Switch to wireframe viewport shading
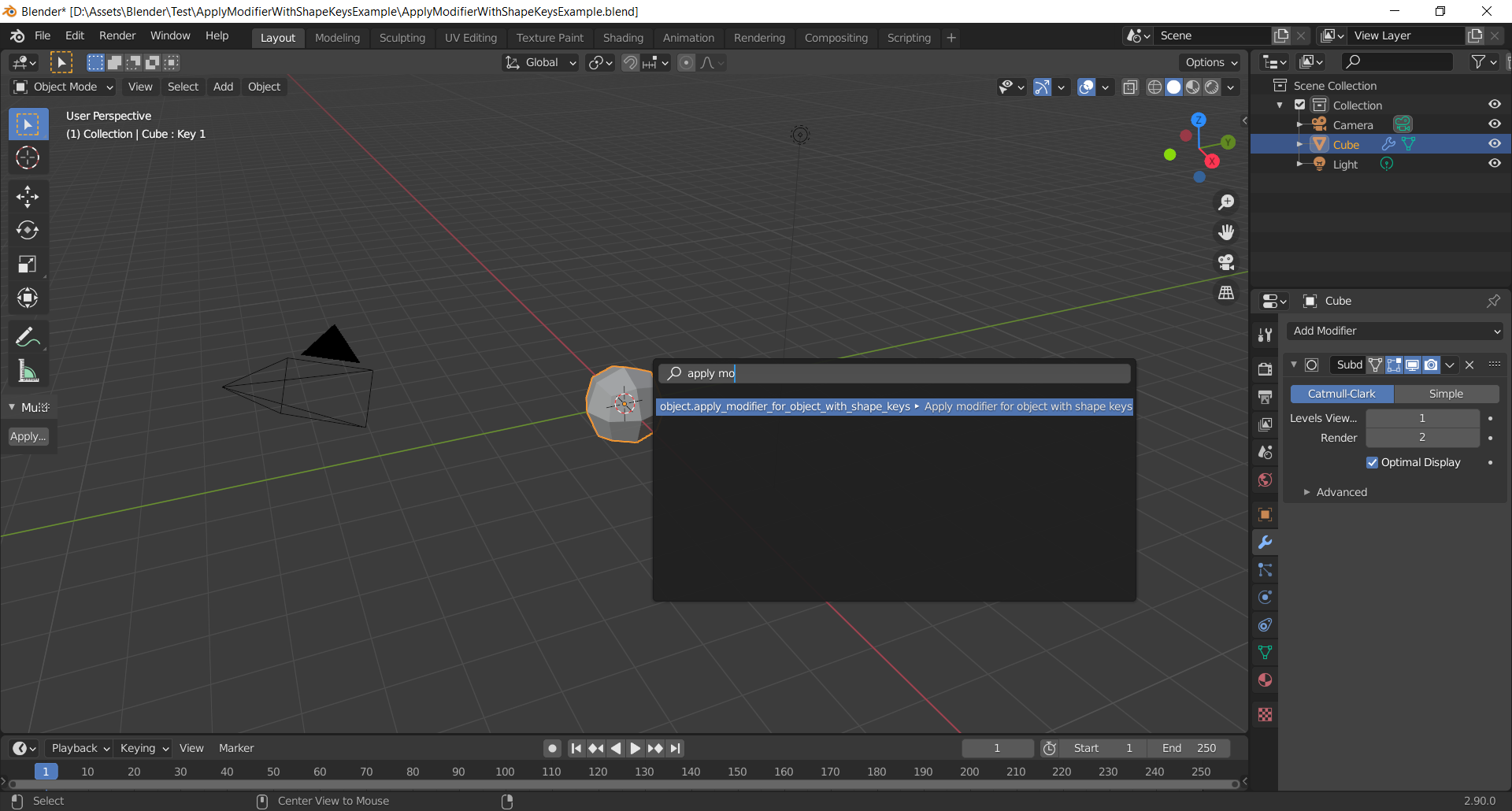 coord(1154,87)
